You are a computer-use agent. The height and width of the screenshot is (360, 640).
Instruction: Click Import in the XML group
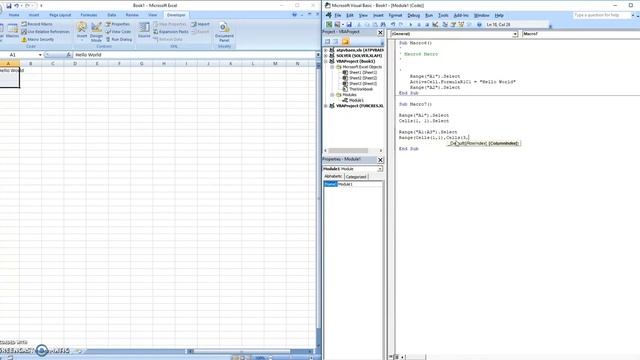[x=200, y=24]
